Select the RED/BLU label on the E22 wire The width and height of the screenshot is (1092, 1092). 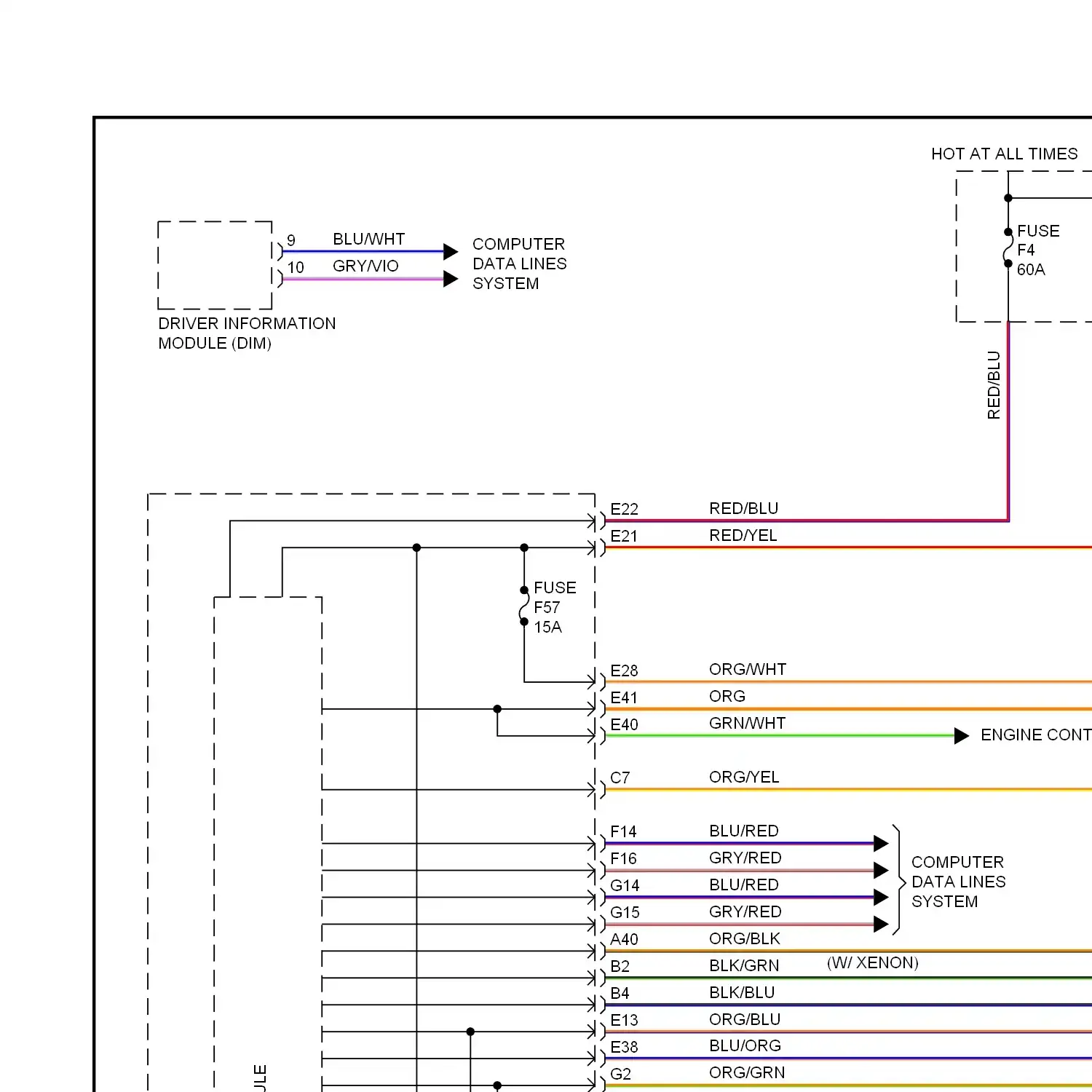[743, 508]
